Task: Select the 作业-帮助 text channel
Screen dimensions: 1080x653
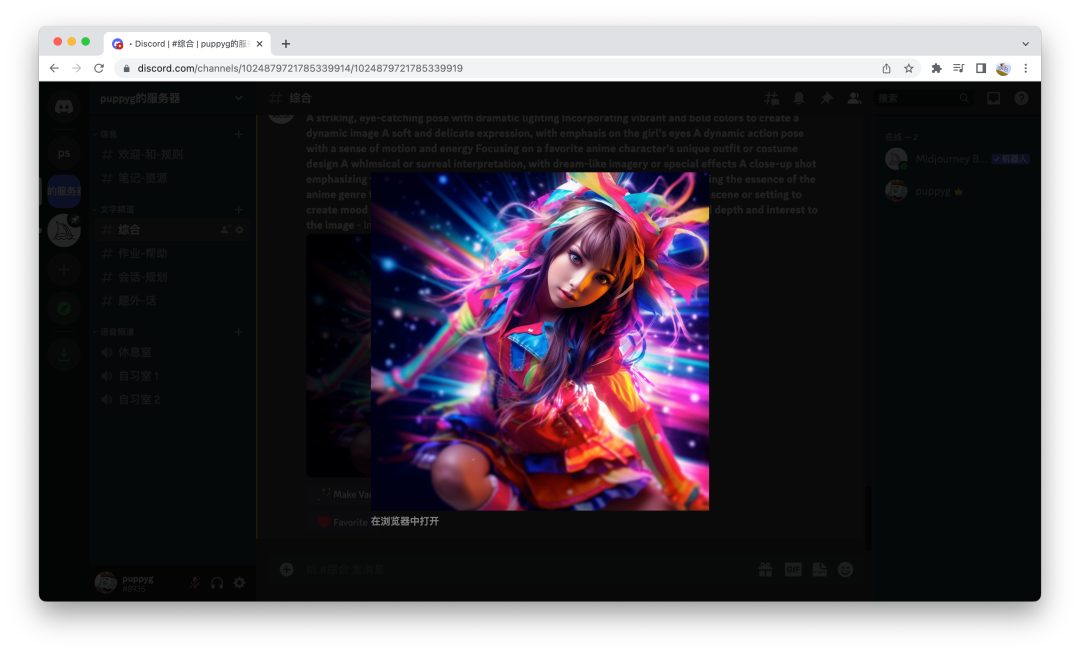Action: [142, 254]
